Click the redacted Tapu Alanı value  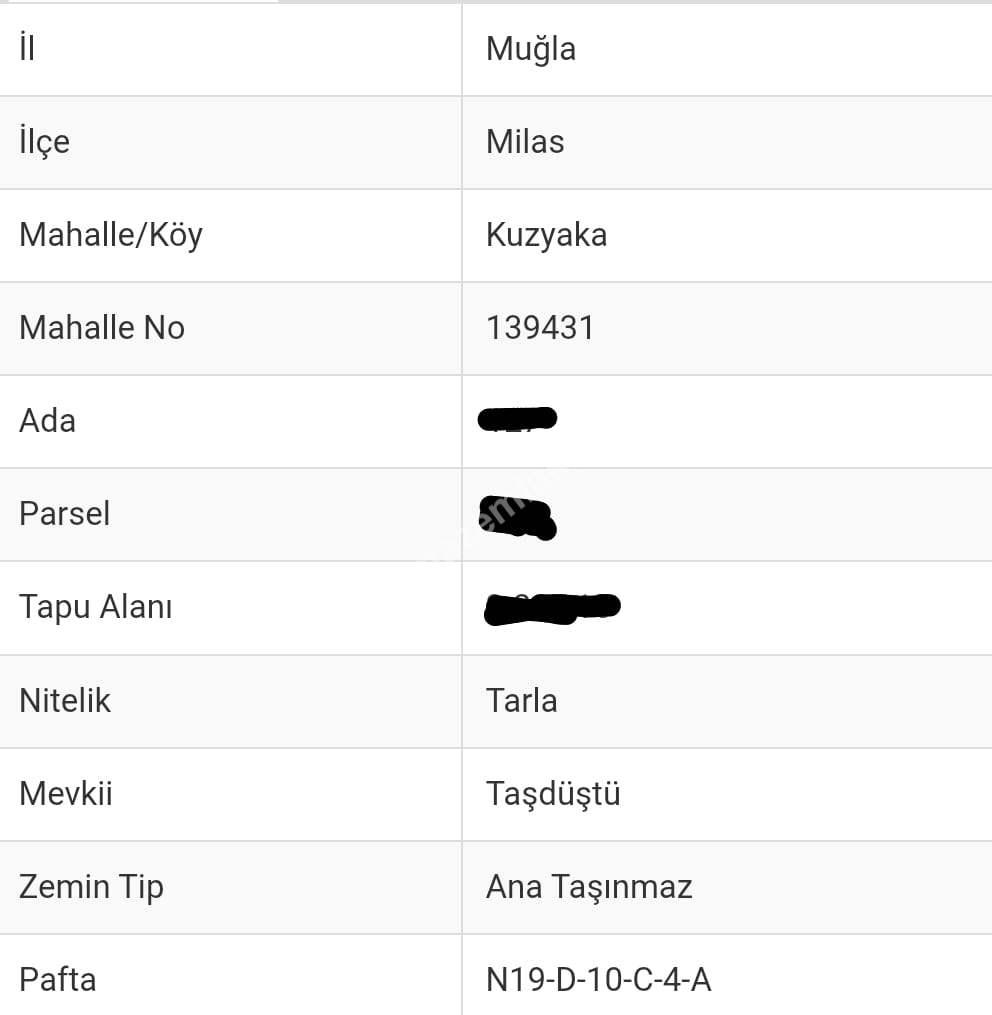(552, 608)
